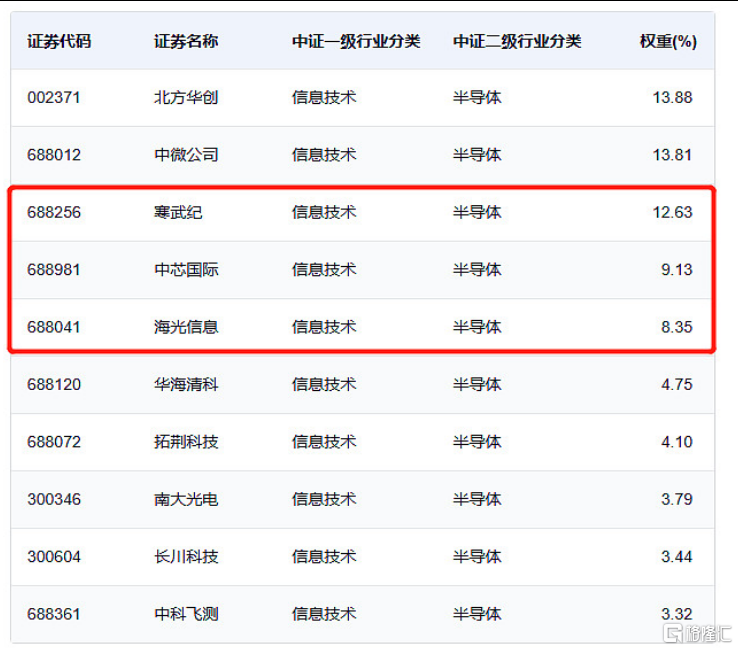Click 信息技术 in the 海光信息 row
738x650 pixels.
tap(324, 327)
